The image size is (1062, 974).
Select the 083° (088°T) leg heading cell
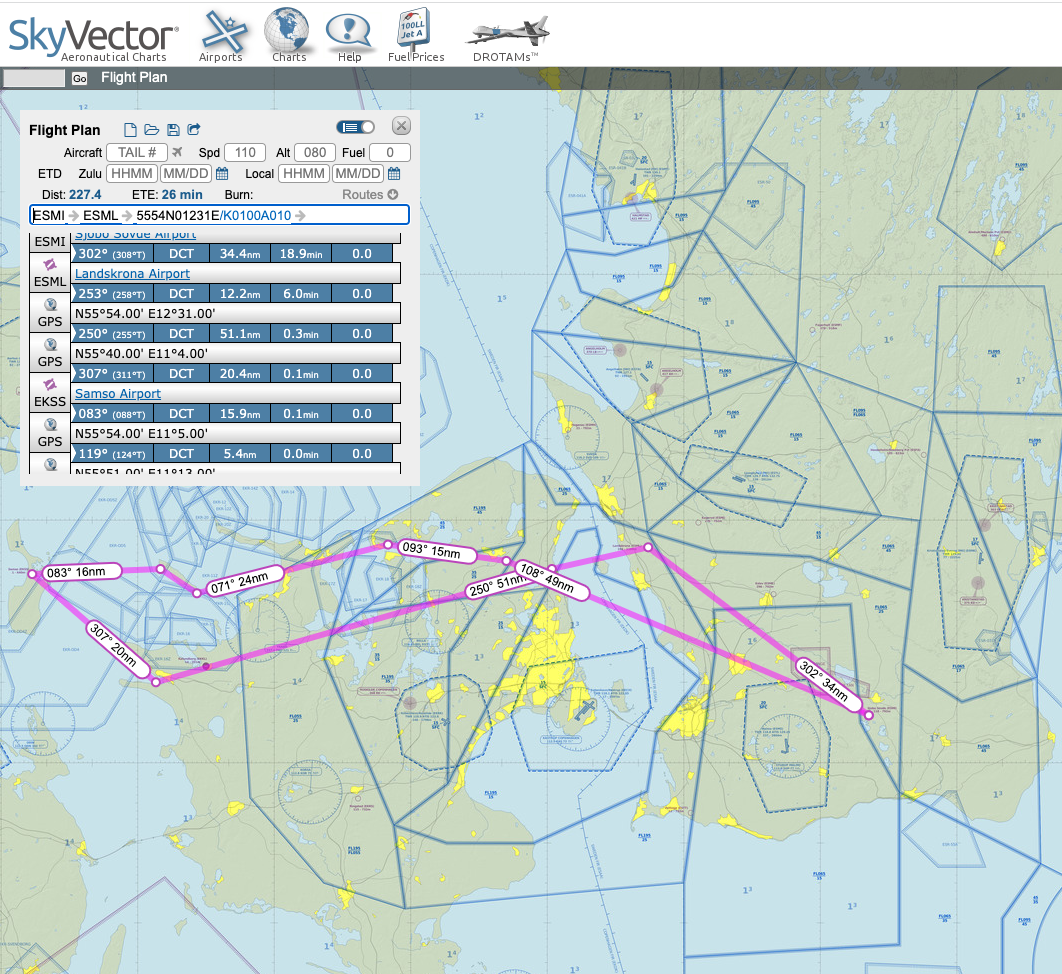(112, 414)
